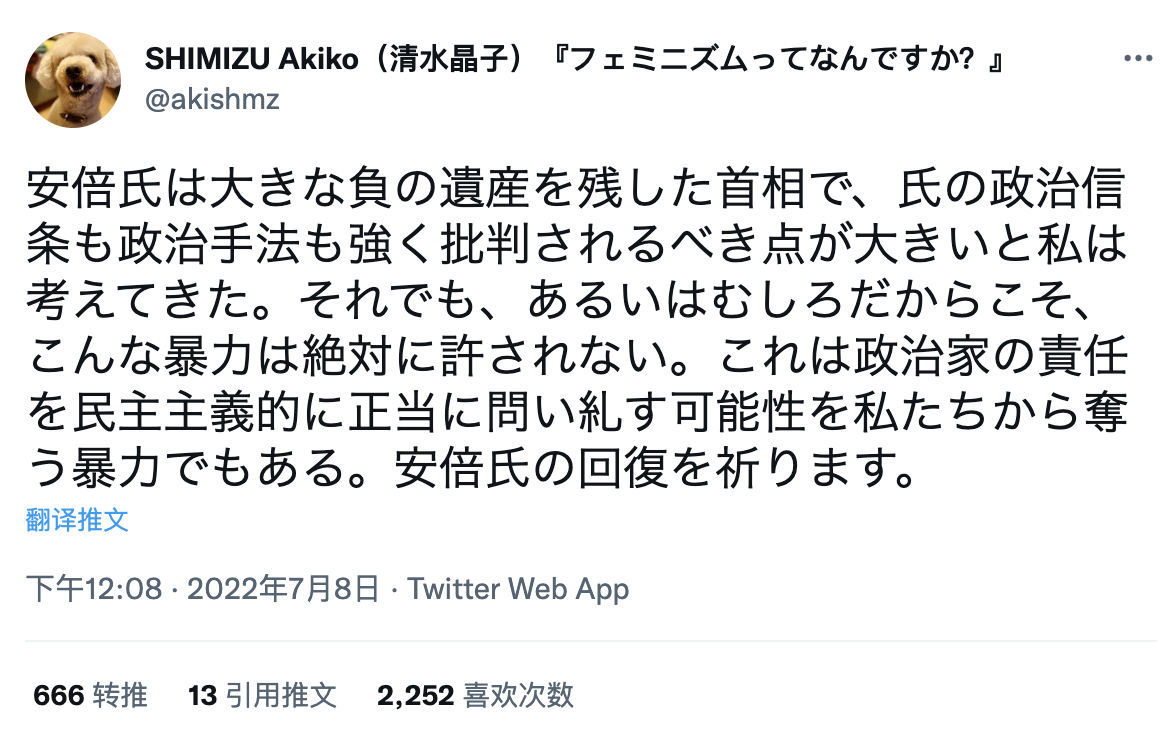Click the 转推 label

point(120,695)
